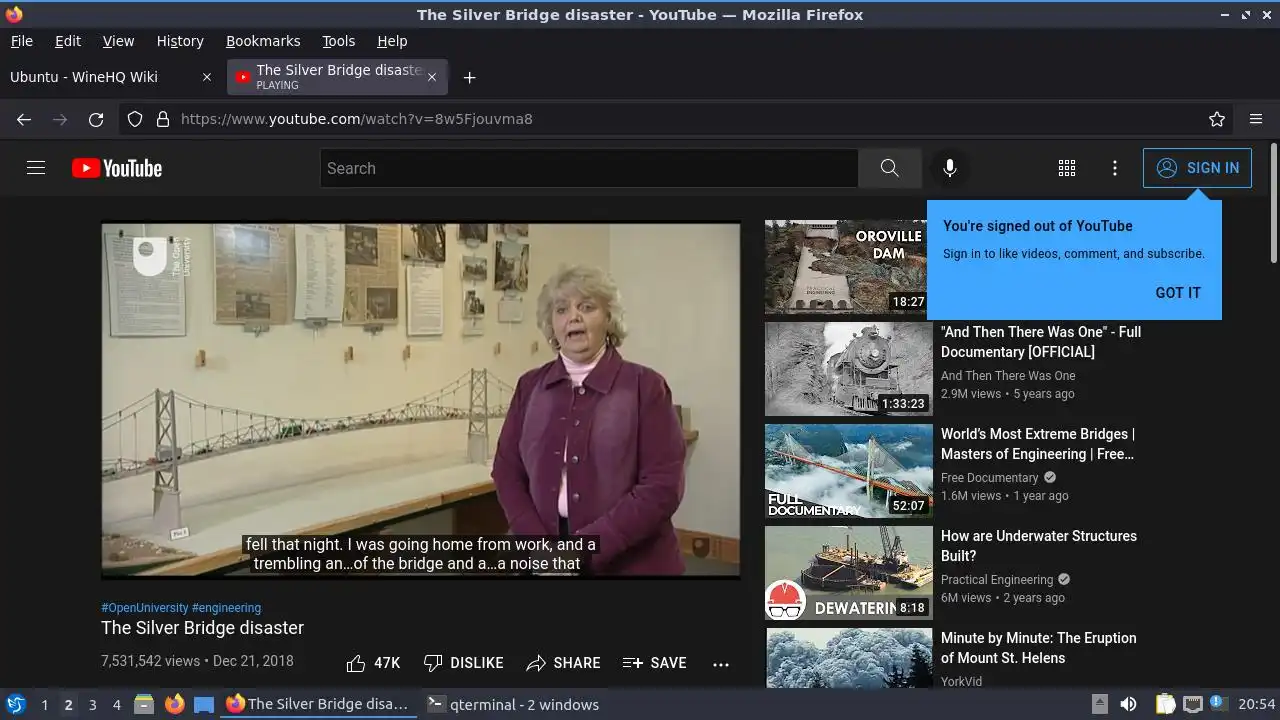Image resolution: width=1280 pixels, height=720 pixels.
Task: Open the taskbar application launcher menu
Action: pyautogui.click(x=16, y=704)
